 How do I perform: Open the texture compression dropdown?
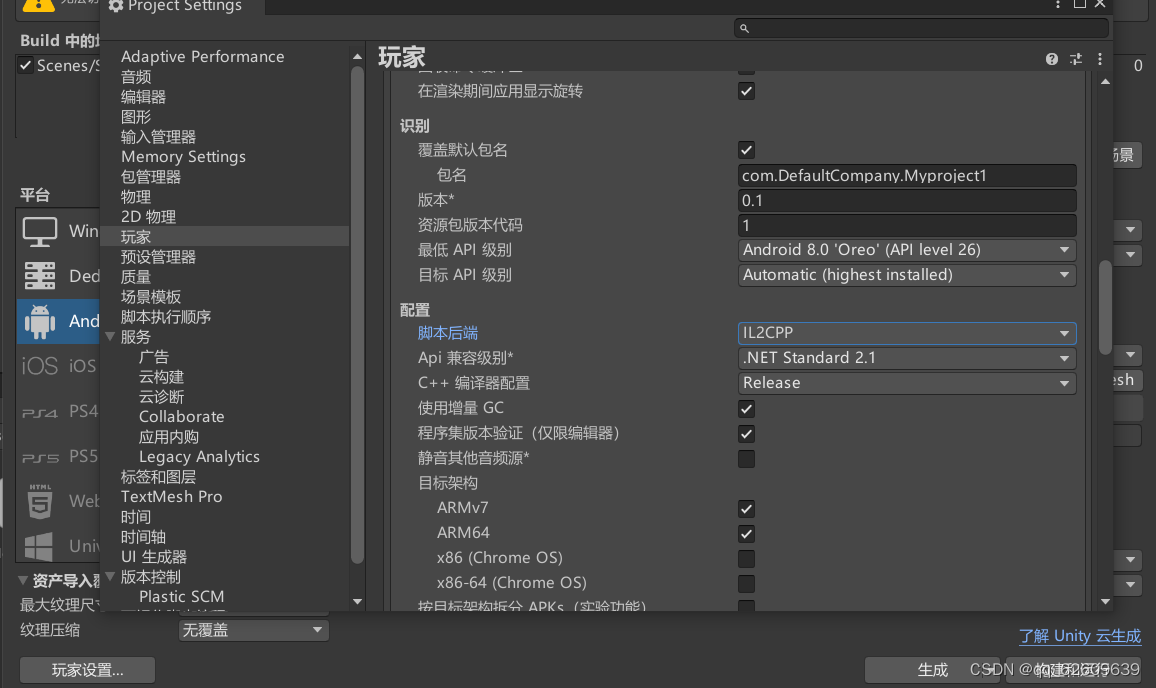coord(253,630)
